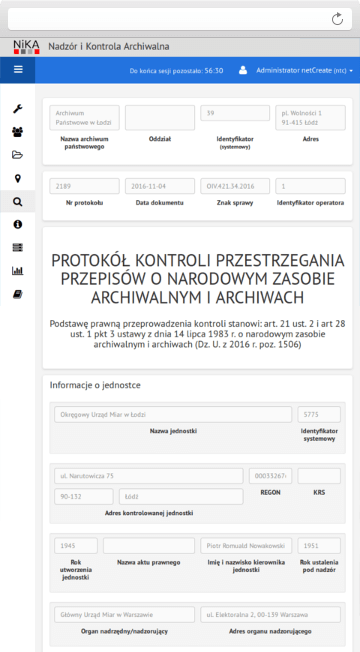The width and height of the screenshot is (360, 652).
Task: Click the NiKA logo
Action: [26, 47]
